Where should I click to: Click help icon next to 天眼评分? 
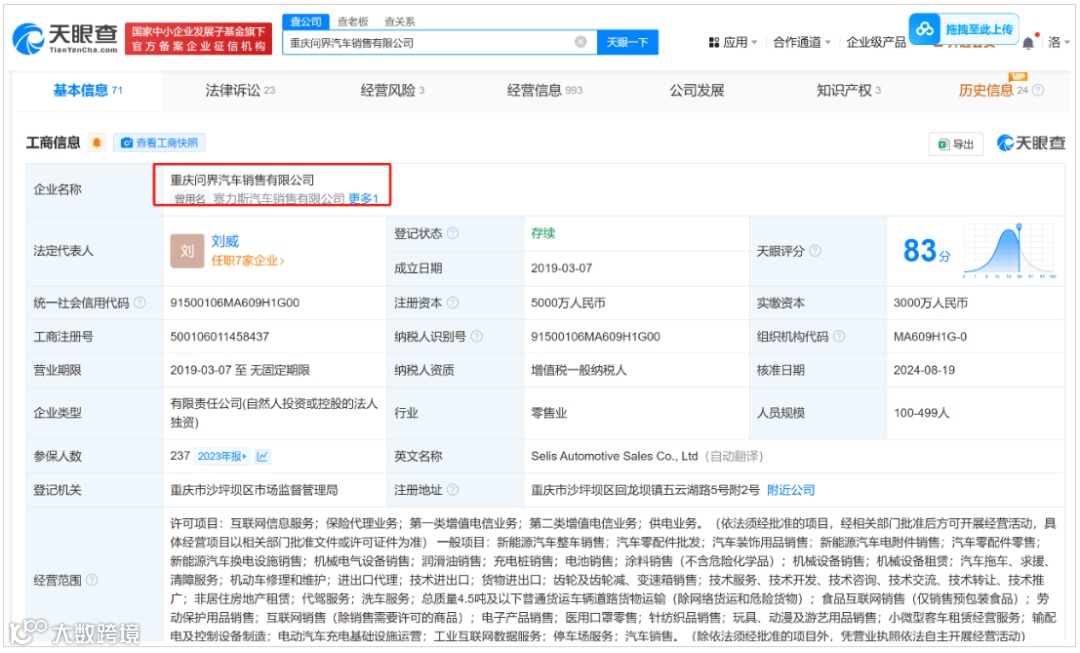pyautogui.click(x=815, y=251)
